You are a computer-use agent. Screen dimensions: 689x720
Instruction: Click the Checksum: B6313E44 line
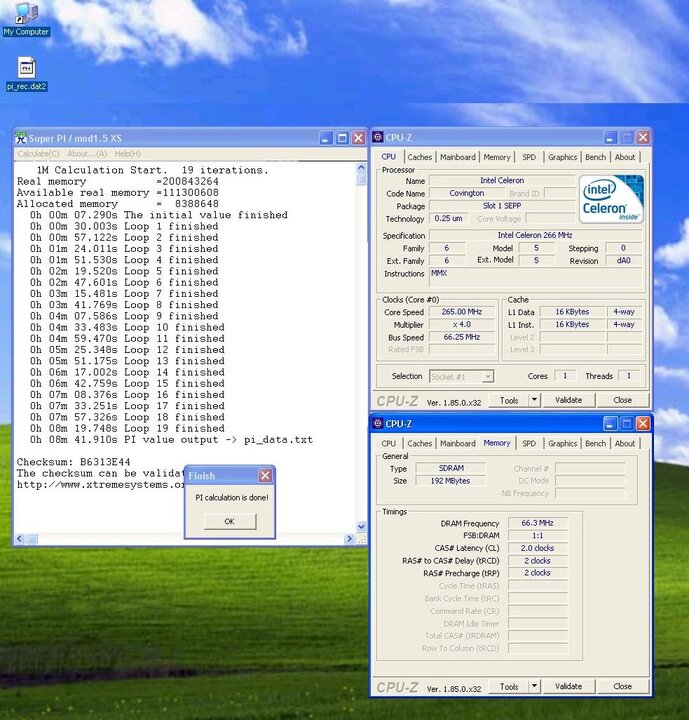[73, 462]
